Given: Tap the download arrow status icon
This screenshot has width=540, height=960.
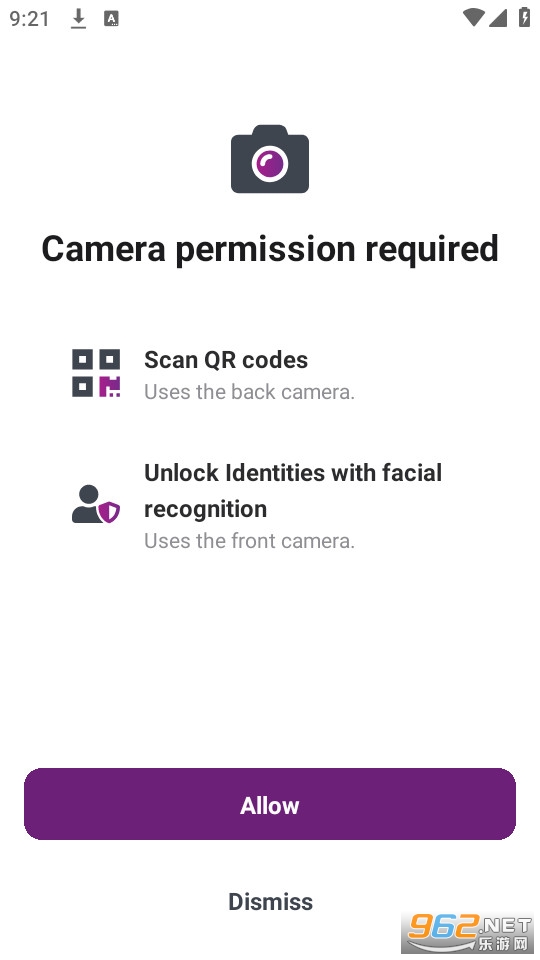Looking at the screenshot, I should click(x=78, y=18).
